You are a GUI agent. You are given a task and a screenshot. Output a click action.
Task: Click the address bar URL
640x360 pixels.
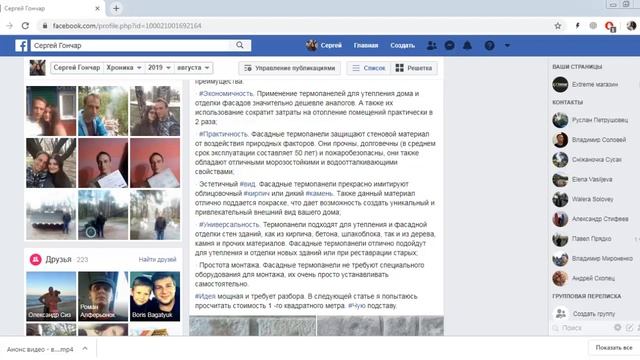(x=127, y=26)
